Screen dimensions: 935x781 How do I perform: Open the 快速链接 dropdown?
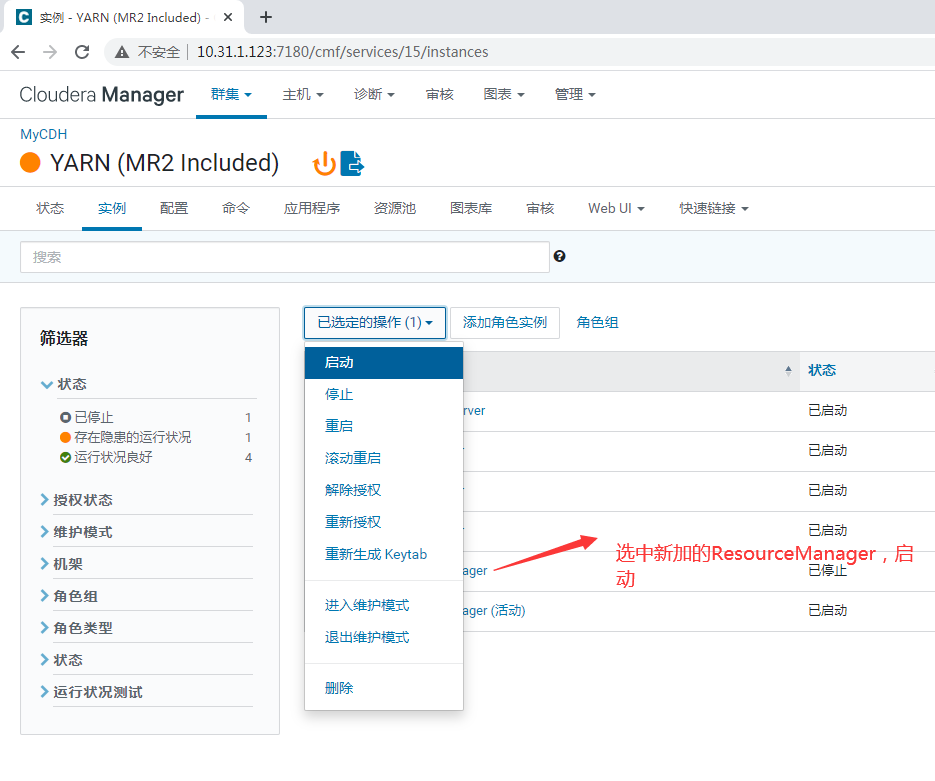pyautogui.click(x=714, y=208)
